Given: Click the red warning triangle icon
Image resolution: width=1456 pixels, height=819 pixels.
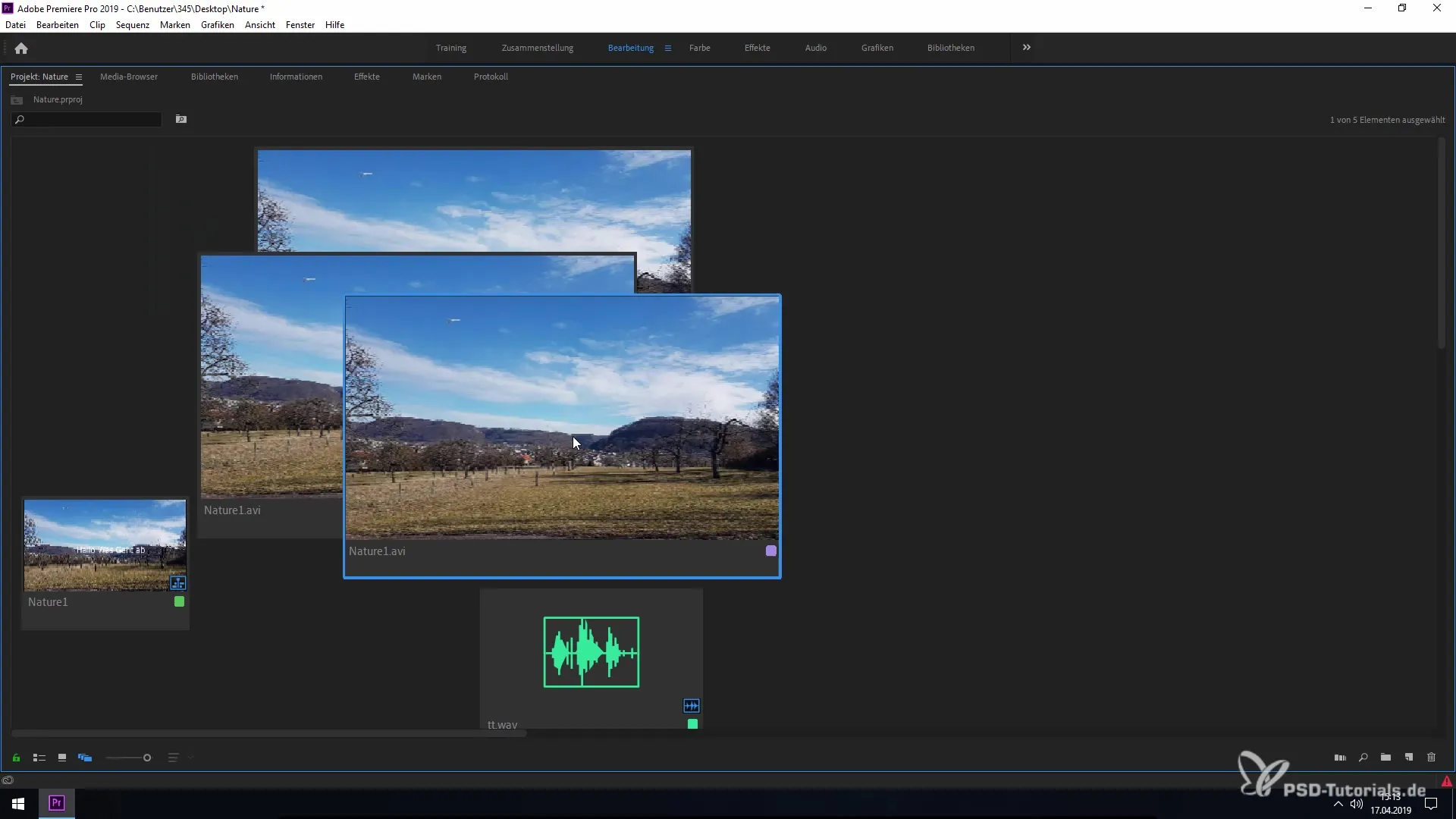Looking at the screenshot, I should coord(1447,781).
